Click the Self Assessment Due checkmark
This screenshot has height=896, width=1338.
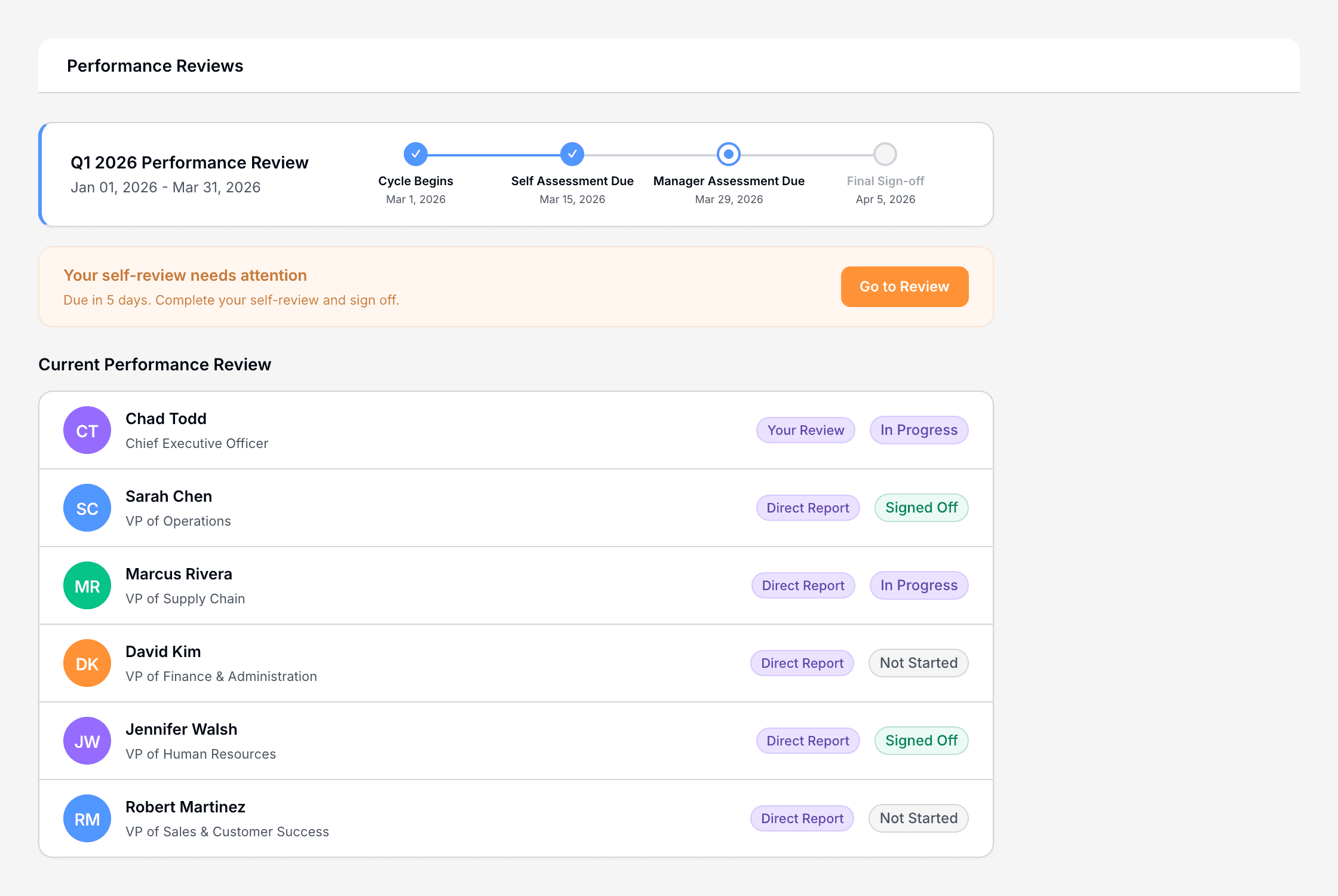(572, 154)
